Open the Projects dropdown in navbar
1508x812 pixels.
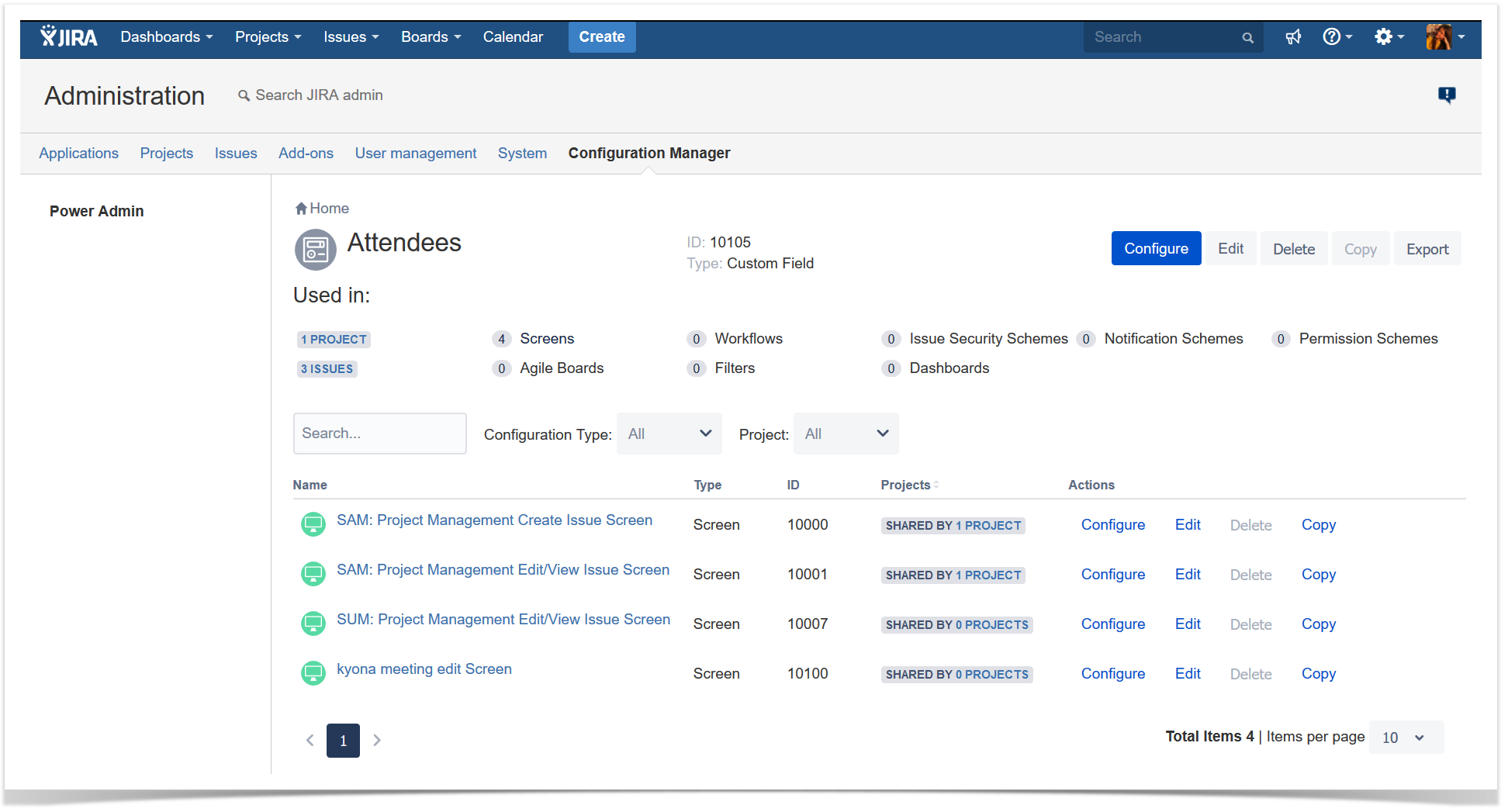coord(268,36)
